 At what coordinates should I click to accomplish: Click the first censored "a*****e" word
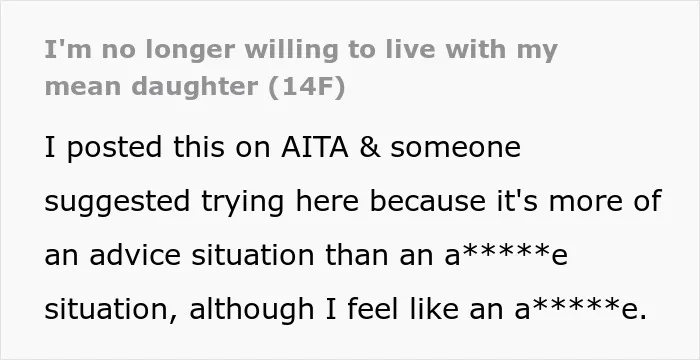click(506, 255)
